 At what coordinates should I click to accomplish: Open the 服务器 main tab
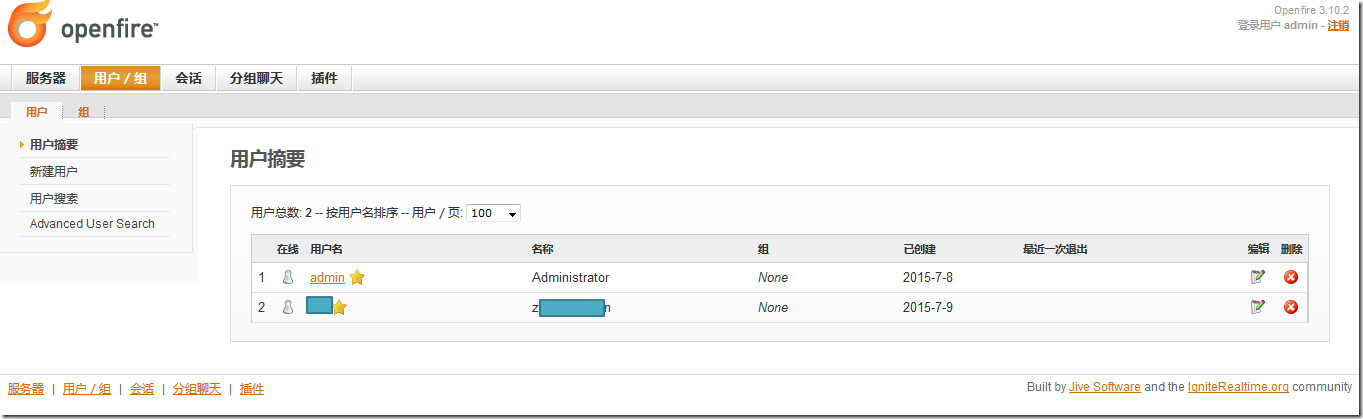pos(46,78)
